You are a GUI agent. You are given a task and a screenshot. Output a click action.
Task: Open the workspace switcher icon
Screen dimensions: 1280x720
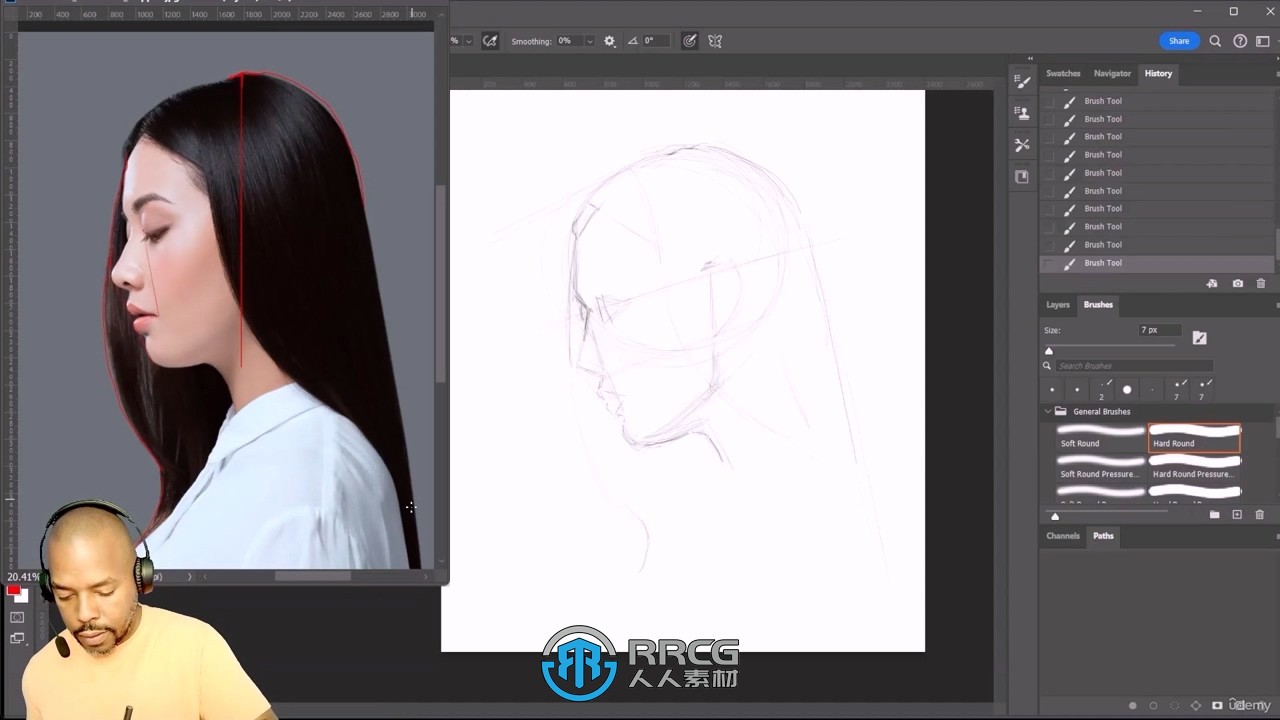pyautogui.click(x=1263, y=41)
